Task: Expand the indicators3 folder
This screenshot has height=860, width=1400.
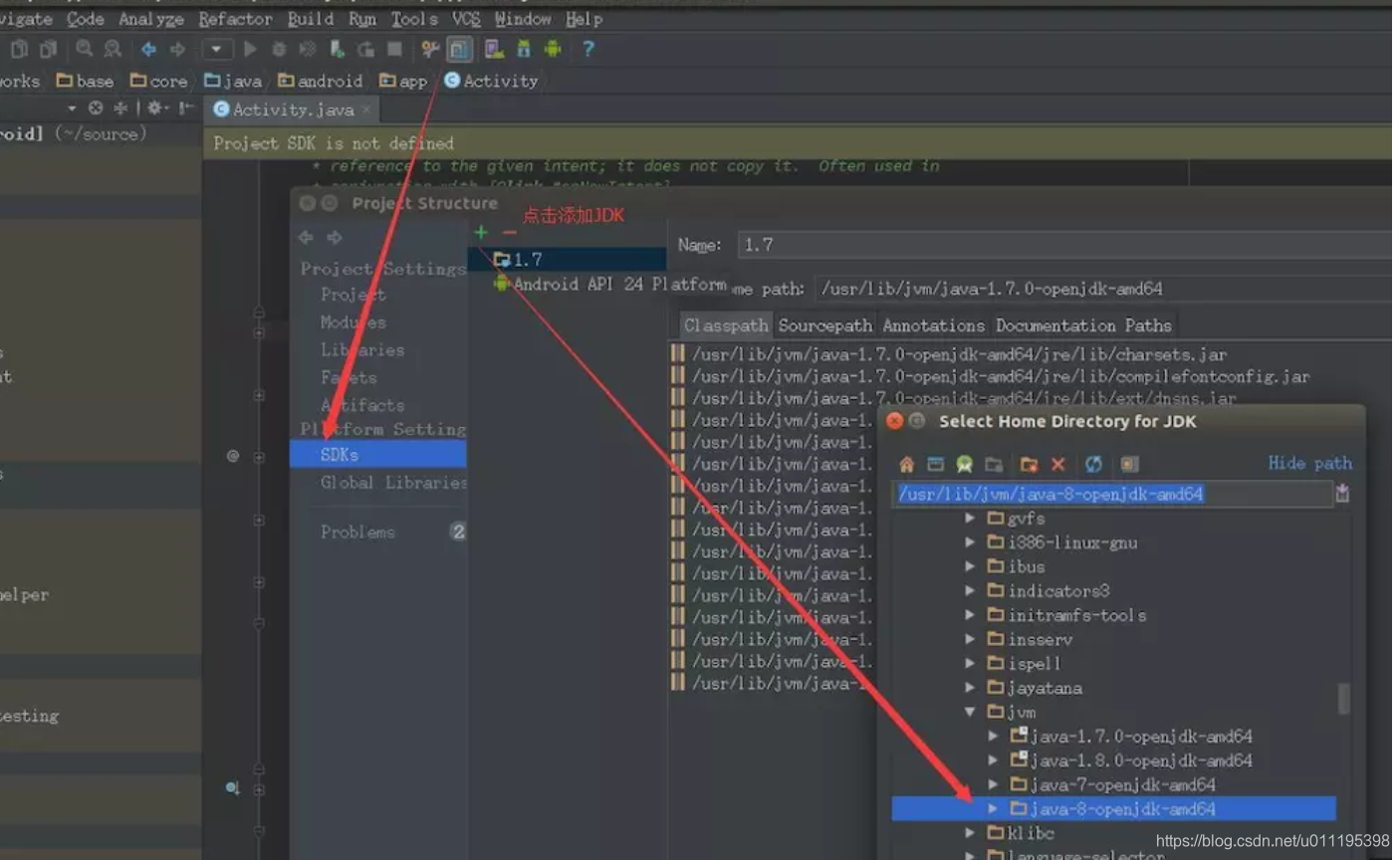Action: click(970, 590)
